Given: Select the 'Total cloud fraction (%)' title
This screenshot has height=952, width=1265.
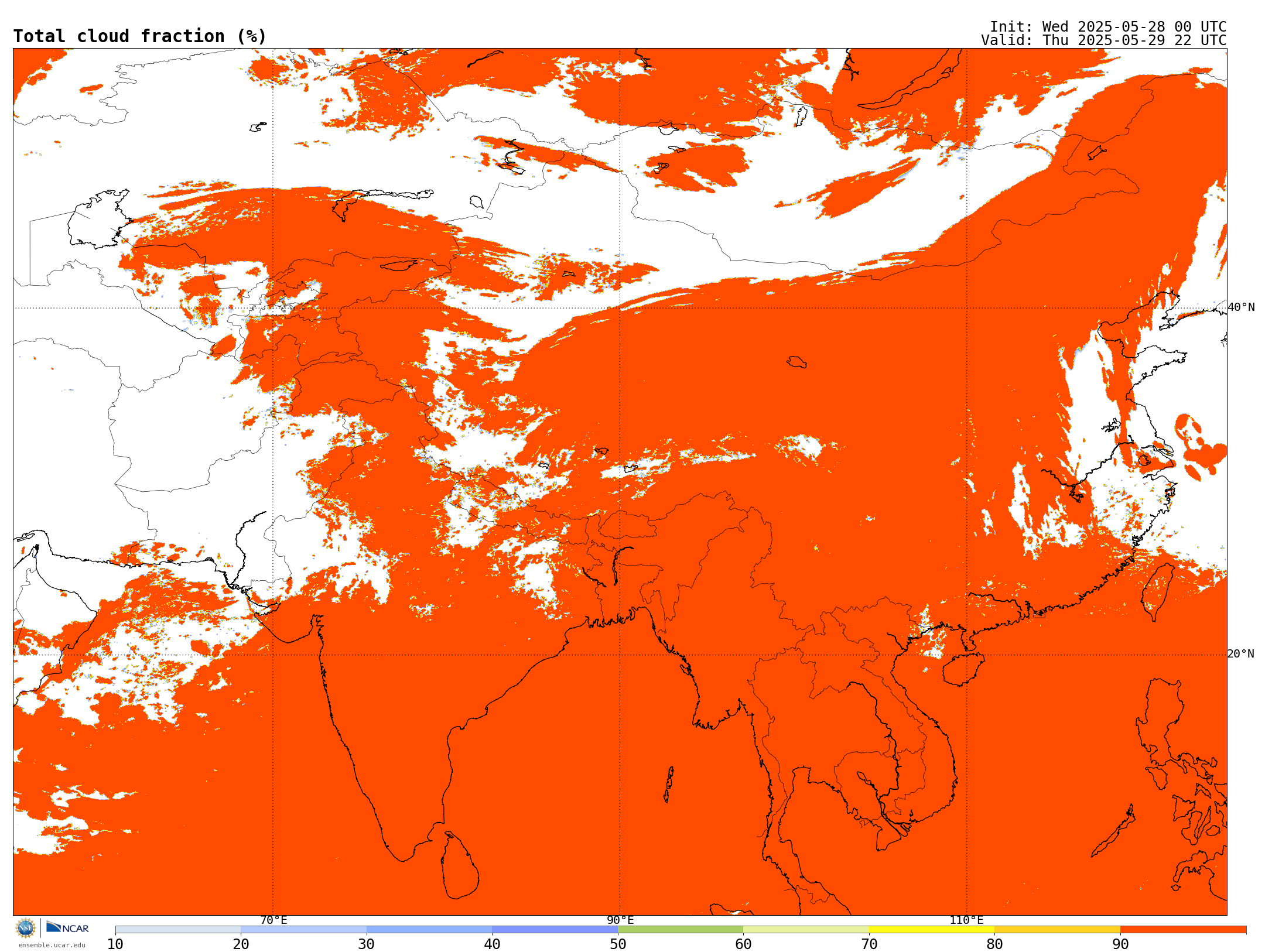Looking at the screenshot, I should [x=139, y=36].
